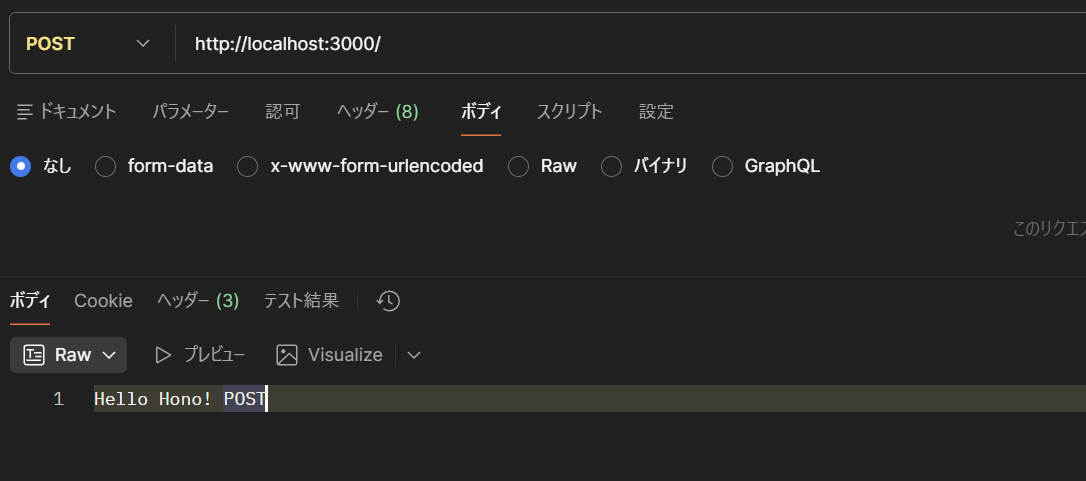Click the request URL input field
Screen dimensions: 1086x481
click(x=600, y=44)
